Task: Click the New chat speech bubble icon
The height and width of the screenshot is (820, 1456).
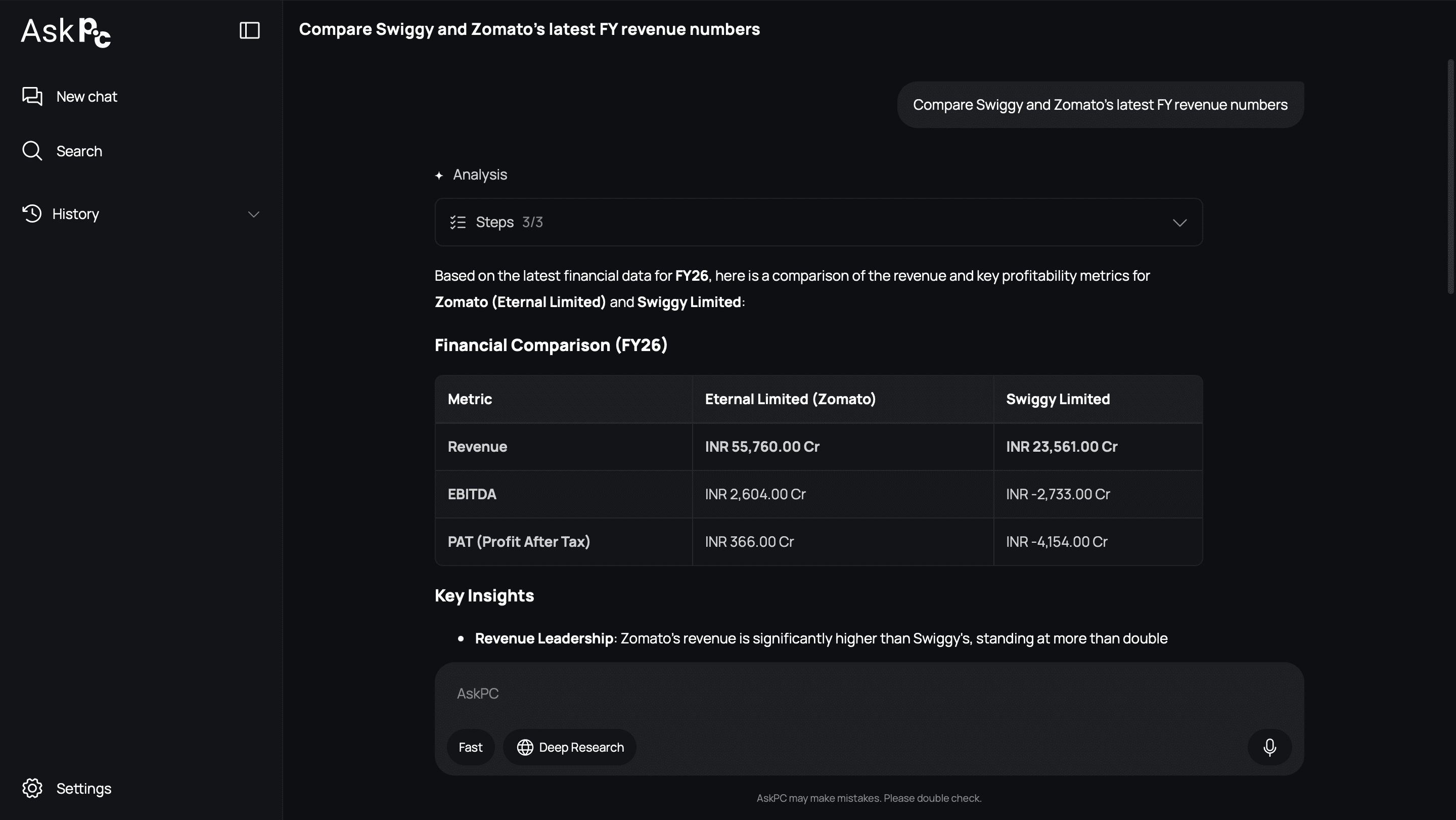Action: (x=32, y=96)
